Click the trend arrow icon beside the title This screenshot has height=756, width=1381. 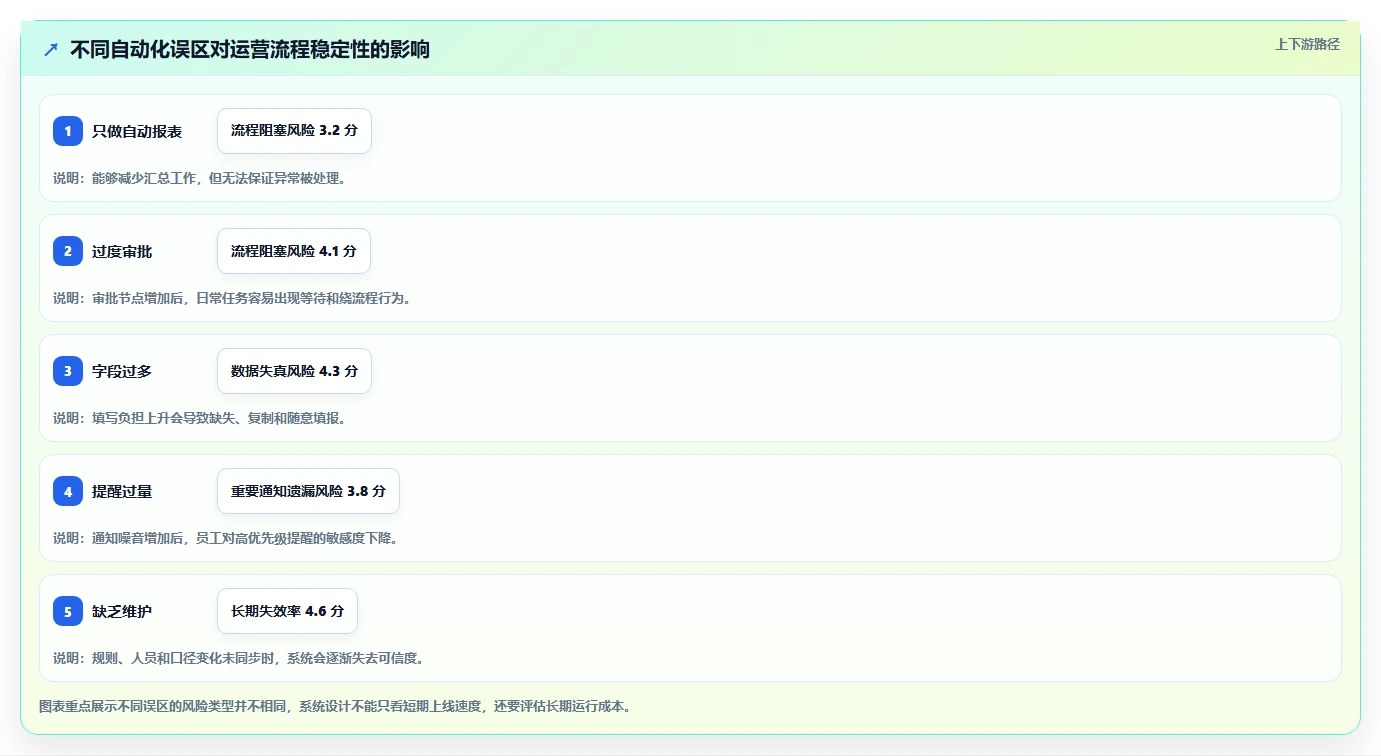51,49
